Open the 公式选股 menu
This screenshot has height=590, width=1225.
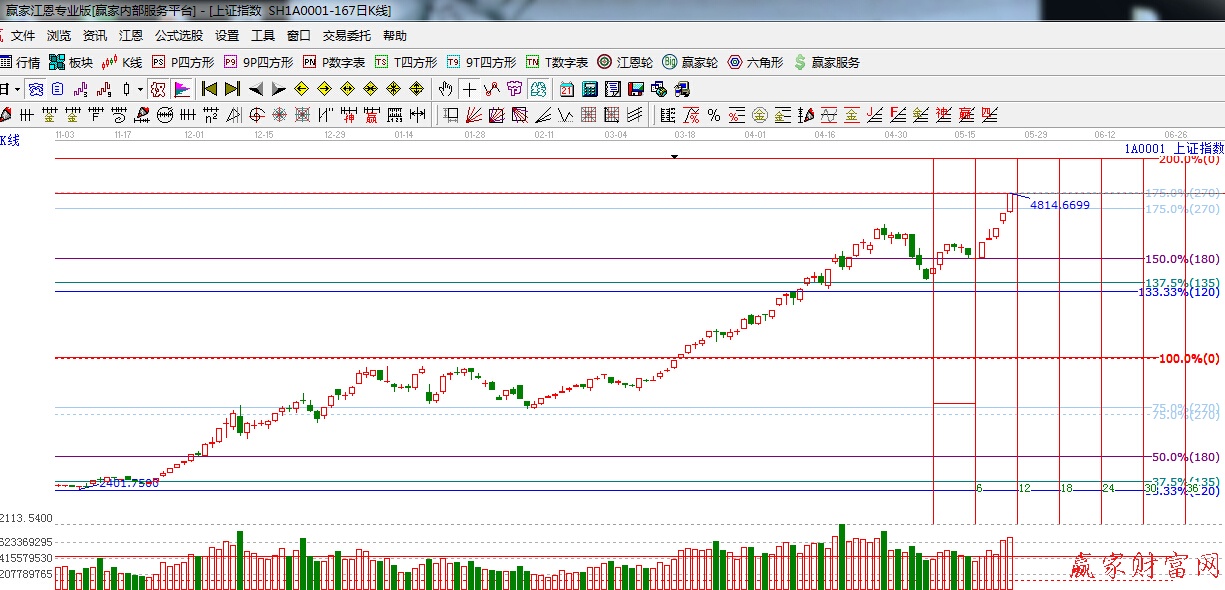coord(179,36)
